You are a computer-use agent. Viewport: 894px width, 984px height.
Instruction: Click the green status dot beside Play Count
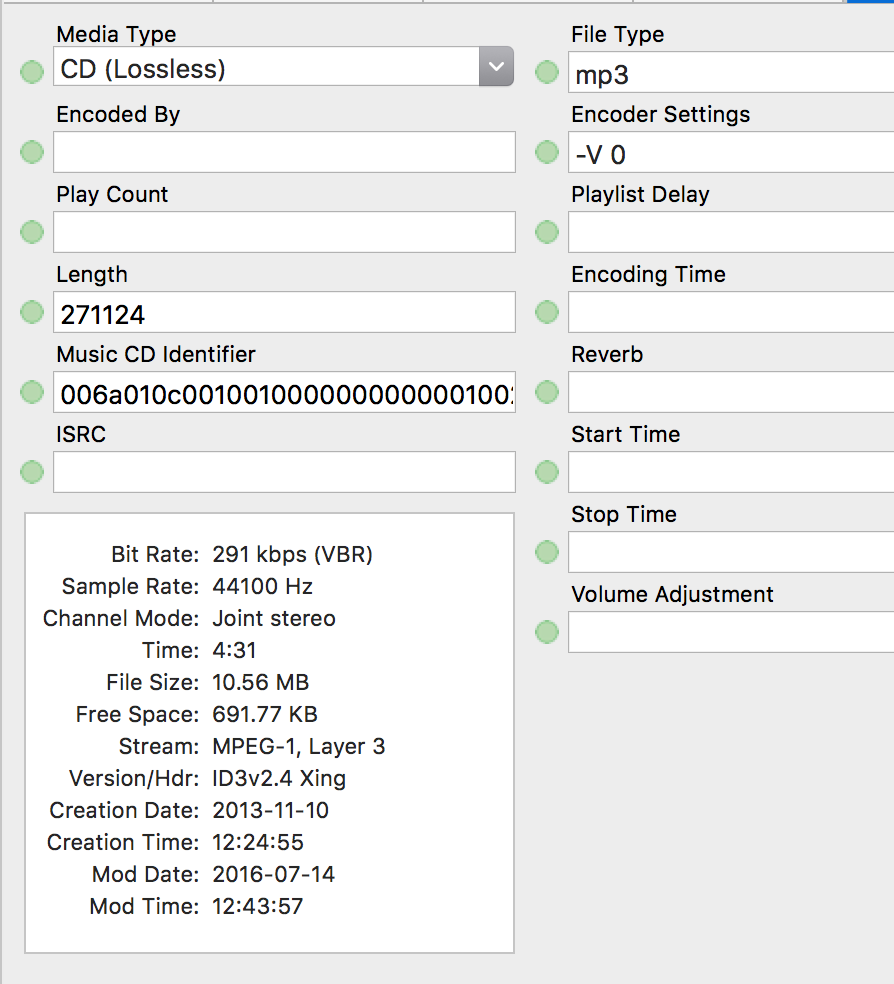coord(32,232)
